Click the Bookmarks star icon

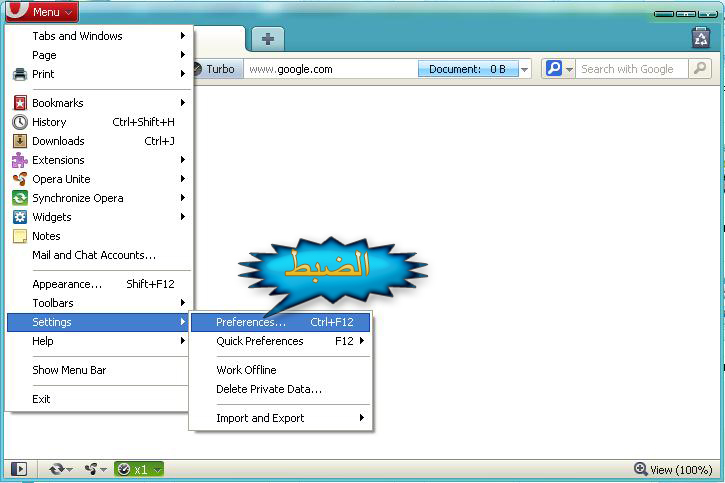click(x=20, y=103)
